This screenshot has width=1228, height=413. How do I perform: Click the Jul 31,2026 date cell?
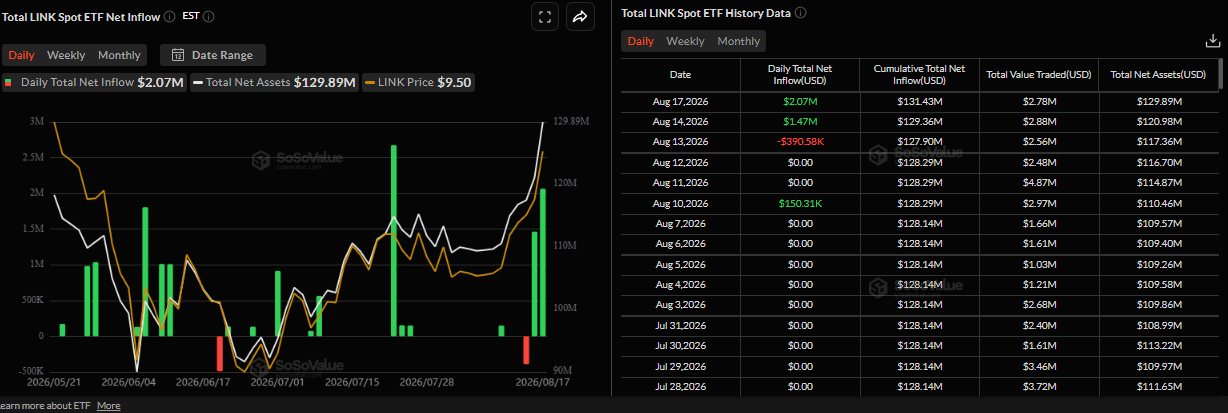pos(680,326)
